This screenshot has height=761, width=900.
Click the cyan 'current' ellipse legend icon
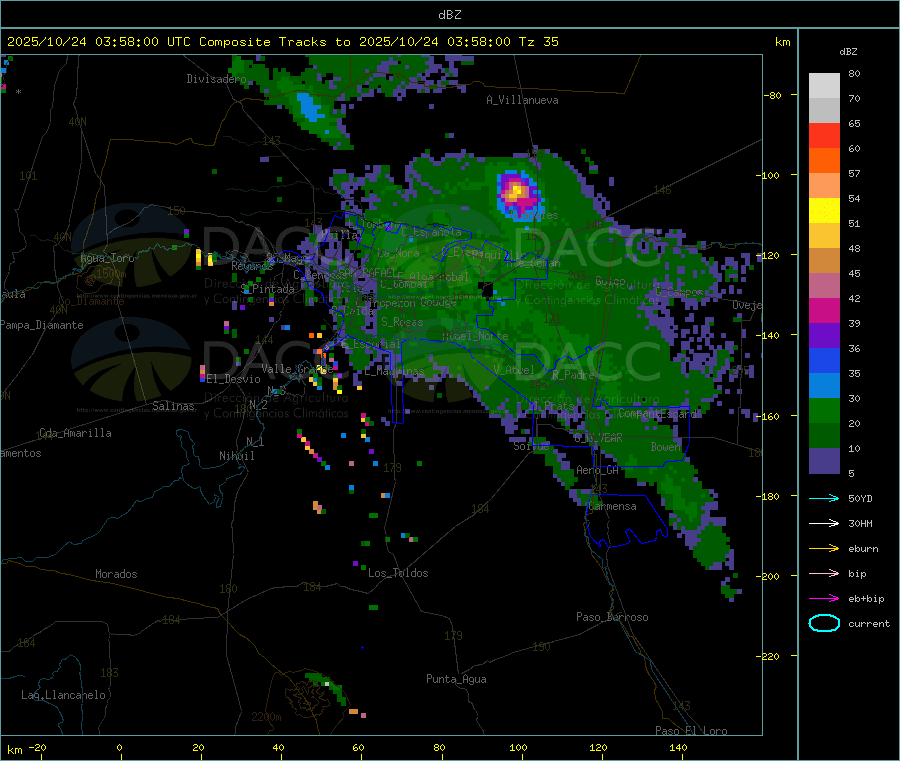[824, 623]
